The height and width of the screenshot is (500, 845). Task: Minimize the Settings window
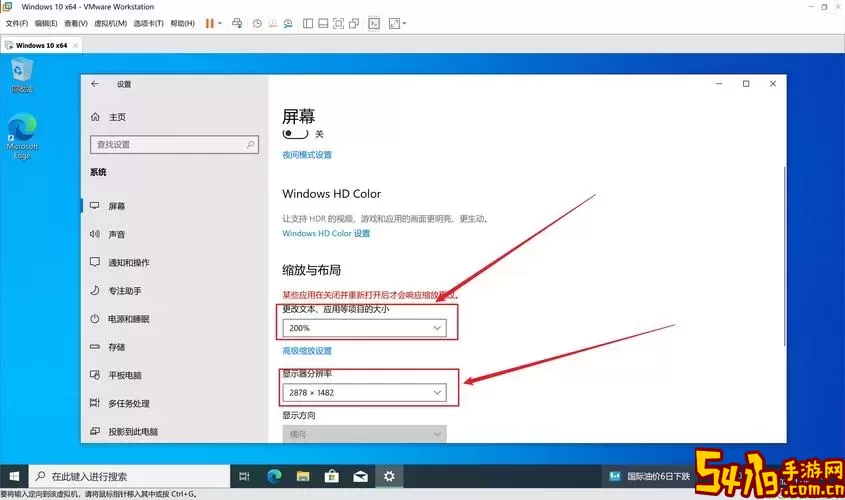click(x=719, y=84)
